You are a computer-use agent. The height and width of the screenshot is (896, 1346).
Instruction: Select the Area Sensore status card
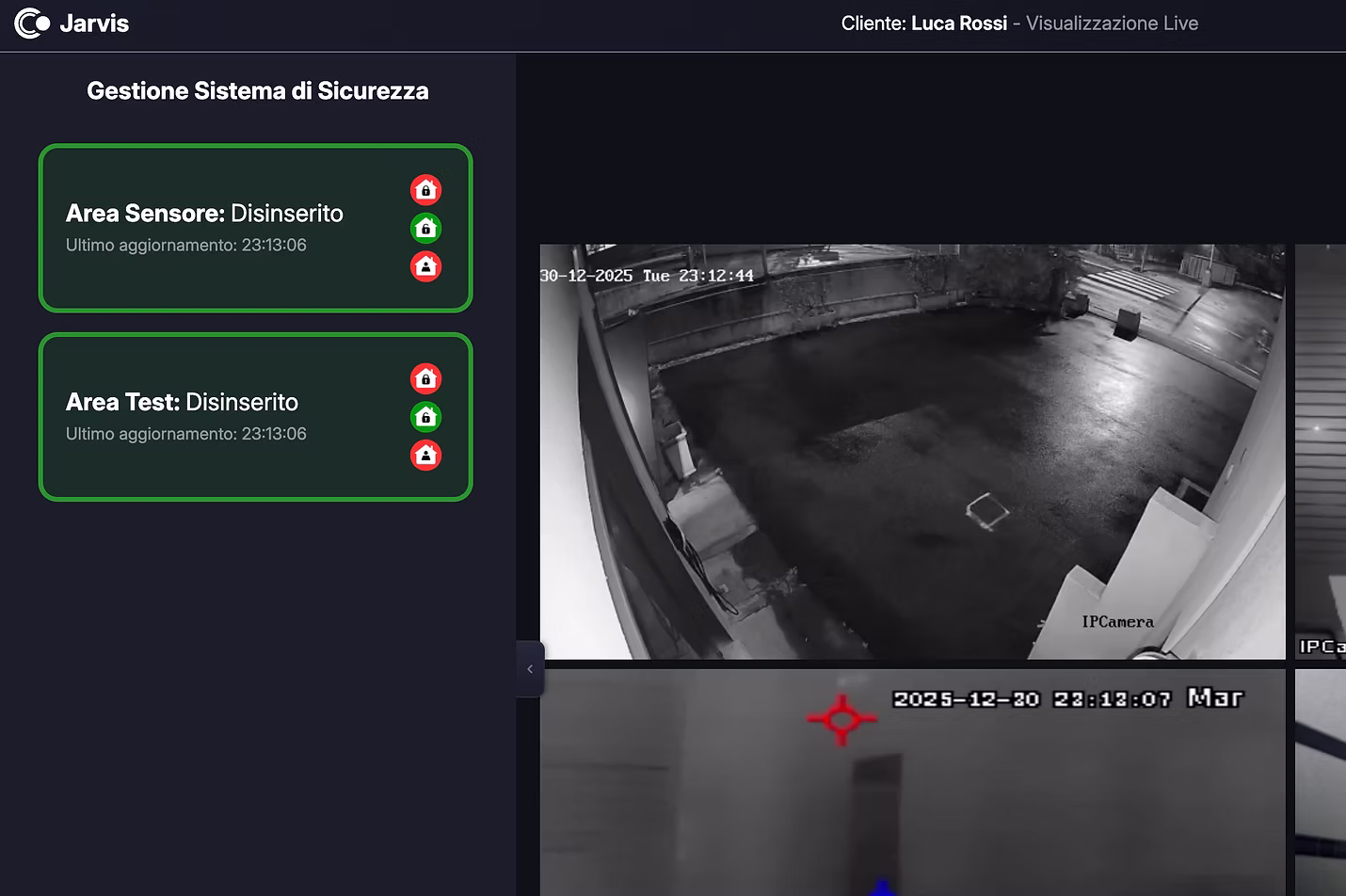coord(226,228)
